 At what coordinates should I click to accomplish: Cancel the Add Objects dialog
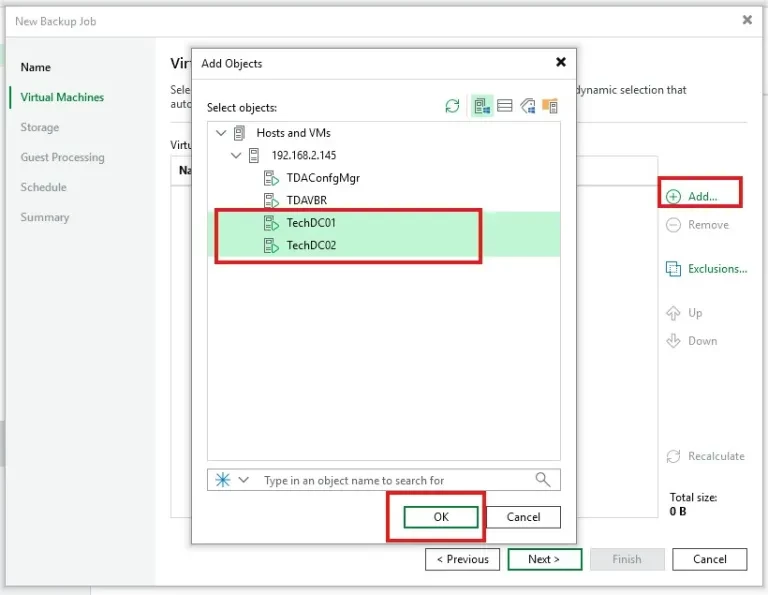(x=523, y=517)
